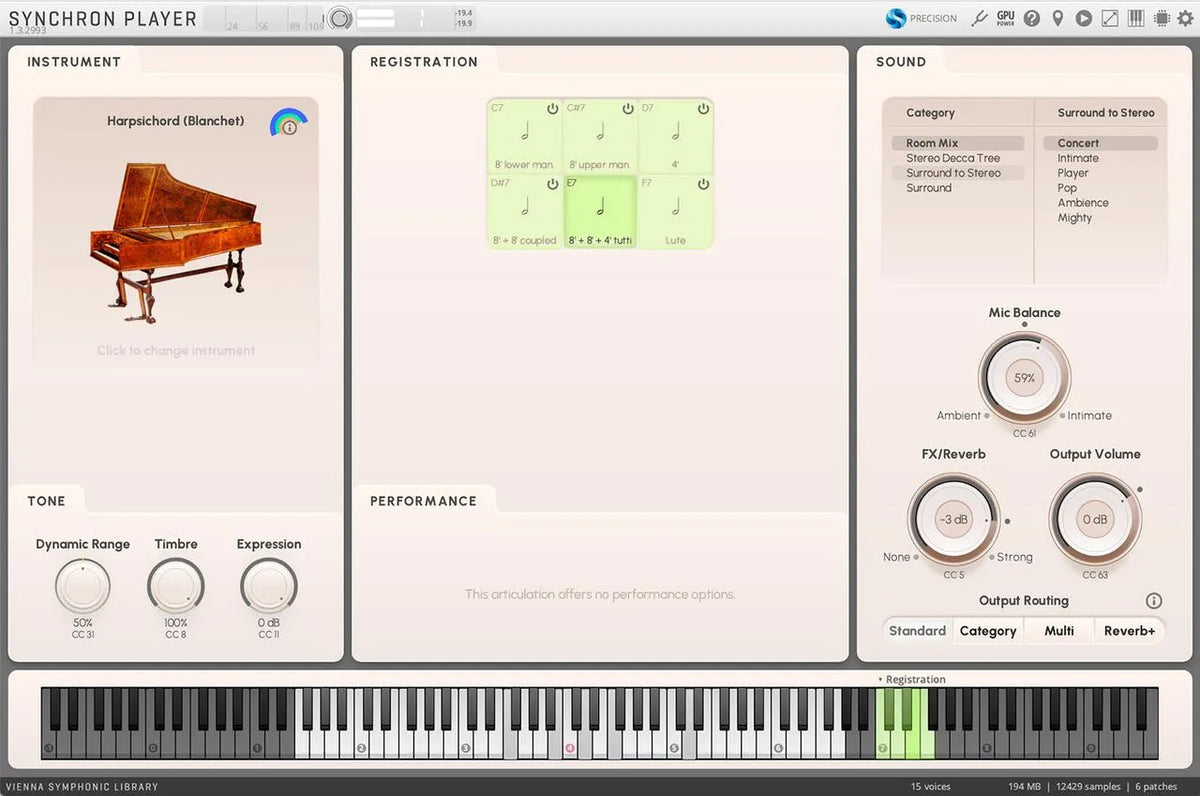Open the keyboard display icon in the toolbar
The image size is (1200, 796).
1135,18
